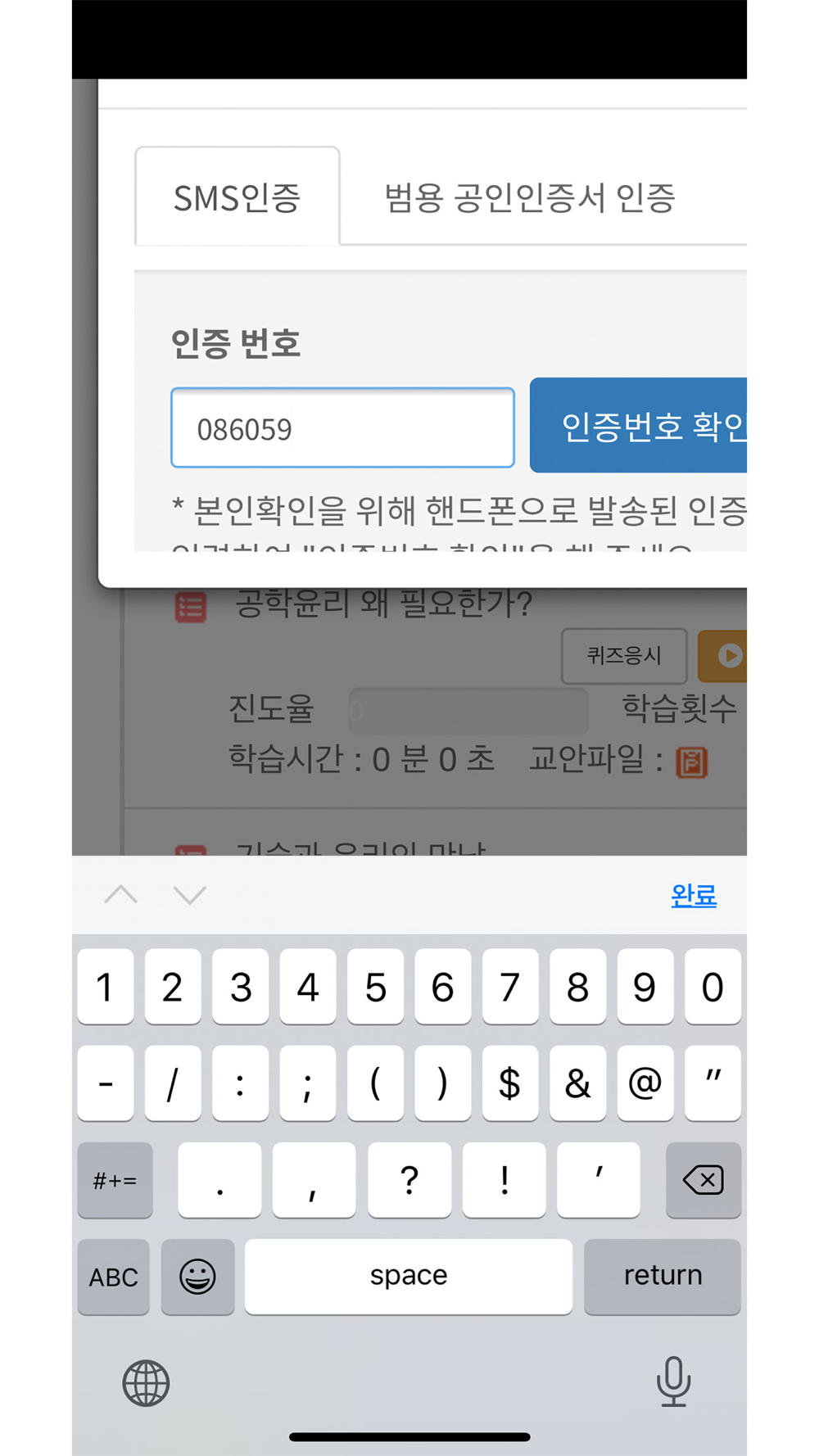The image size is (819, 1456).
Task: Open the lesson plan file icon
Action: tap(691, 762)
